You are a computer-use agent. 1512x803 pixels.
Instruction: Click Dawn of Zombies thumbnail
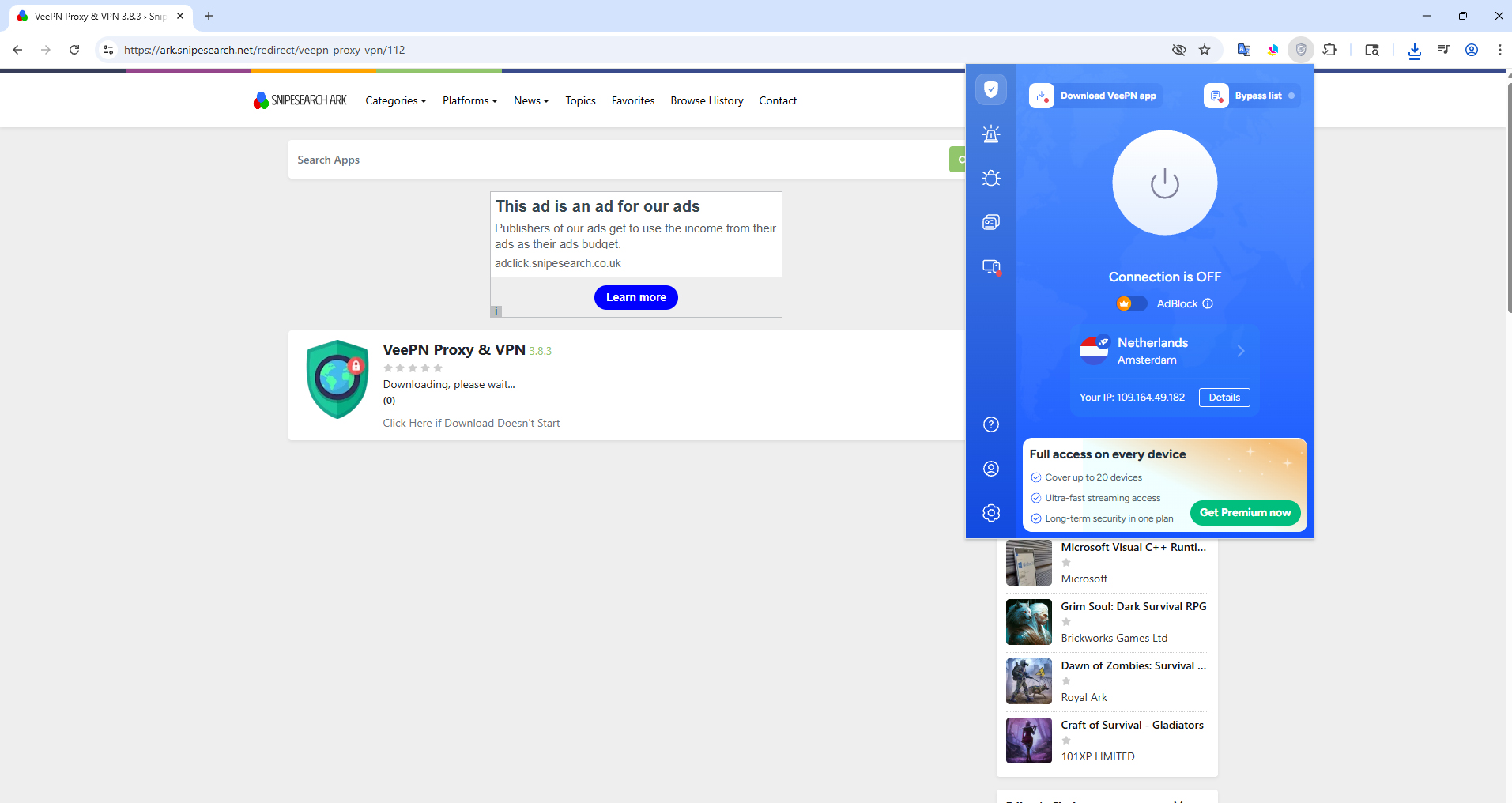click(1029, 681)
